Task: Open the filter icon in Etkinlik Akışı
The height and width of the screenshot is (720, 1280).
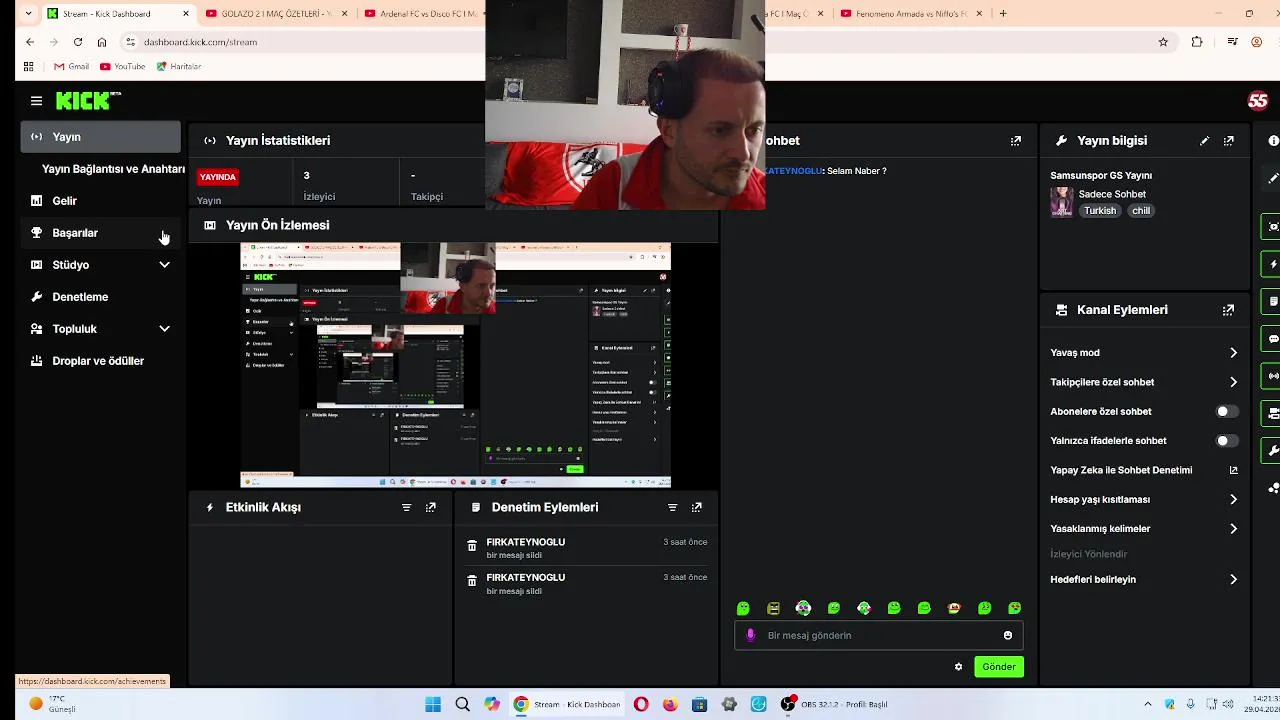Action: pos(406,507)
